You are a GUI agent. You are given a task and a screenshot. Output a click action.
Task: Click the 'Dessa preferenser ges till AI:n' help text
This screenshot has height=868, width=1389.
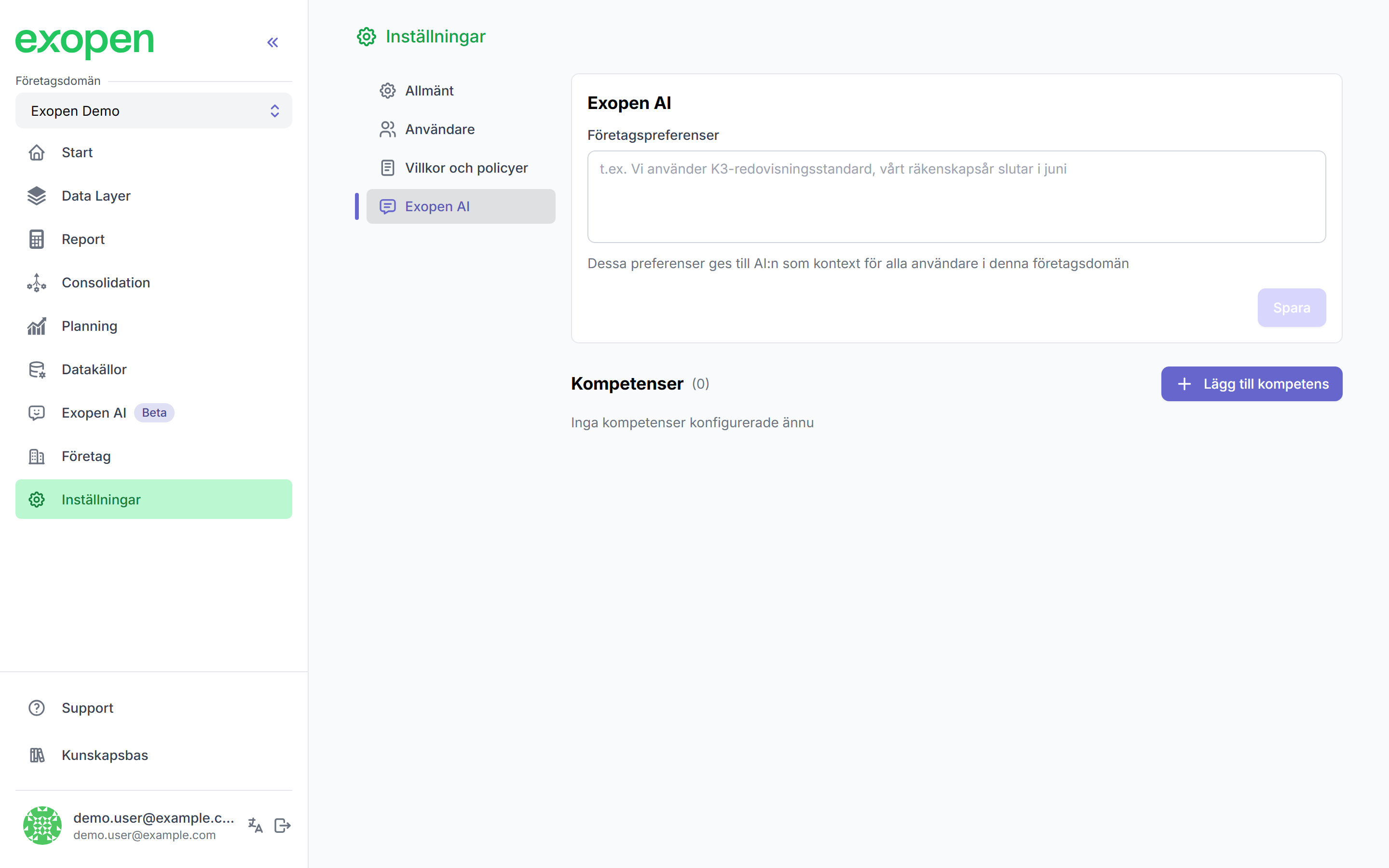[858, 263]
